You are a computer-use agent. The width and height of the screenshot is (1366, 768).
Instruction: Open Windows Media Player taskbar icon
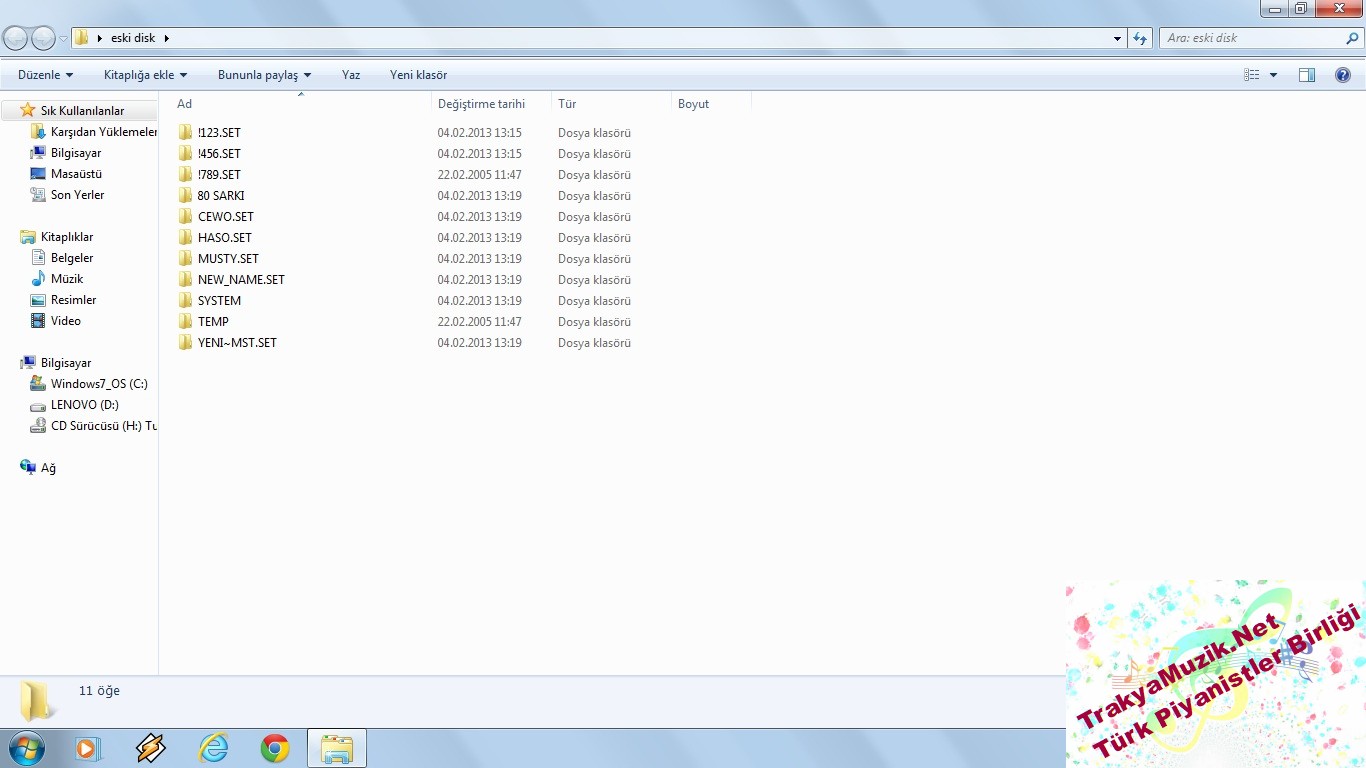pyautogui.click(x=88, y=748)
